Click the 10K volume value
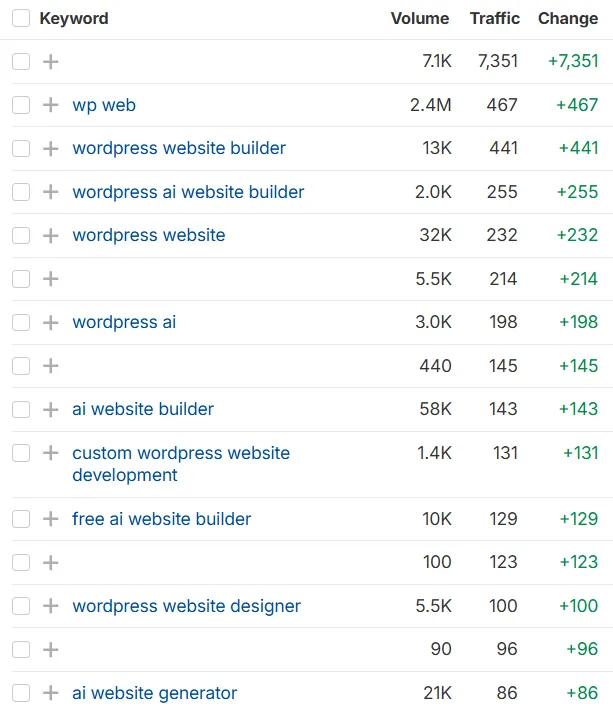This screenshot has height=711, width=613. pyautogui.click(x=437, y=519)
